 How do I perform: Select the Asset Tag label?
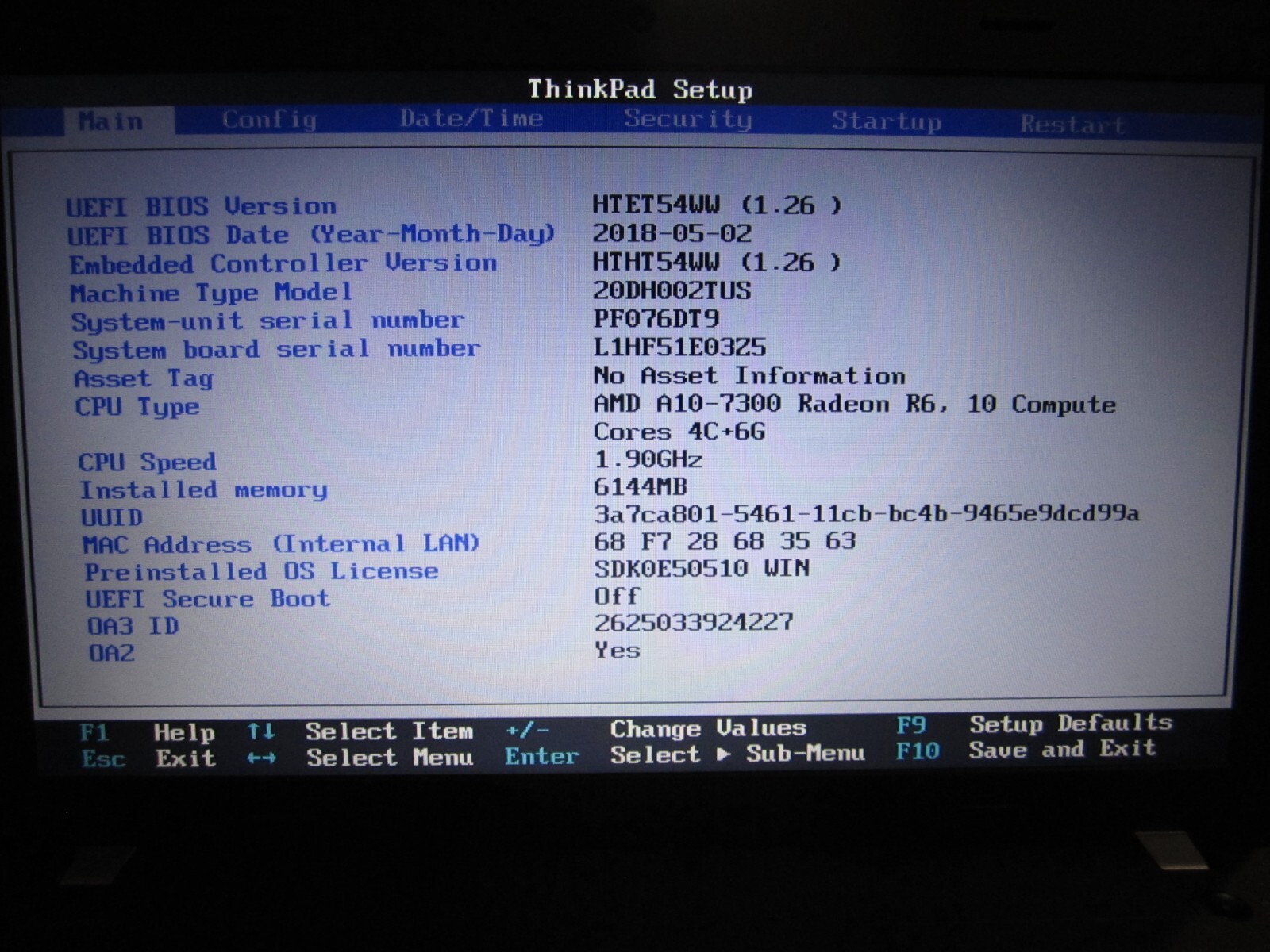coord(144,378)
